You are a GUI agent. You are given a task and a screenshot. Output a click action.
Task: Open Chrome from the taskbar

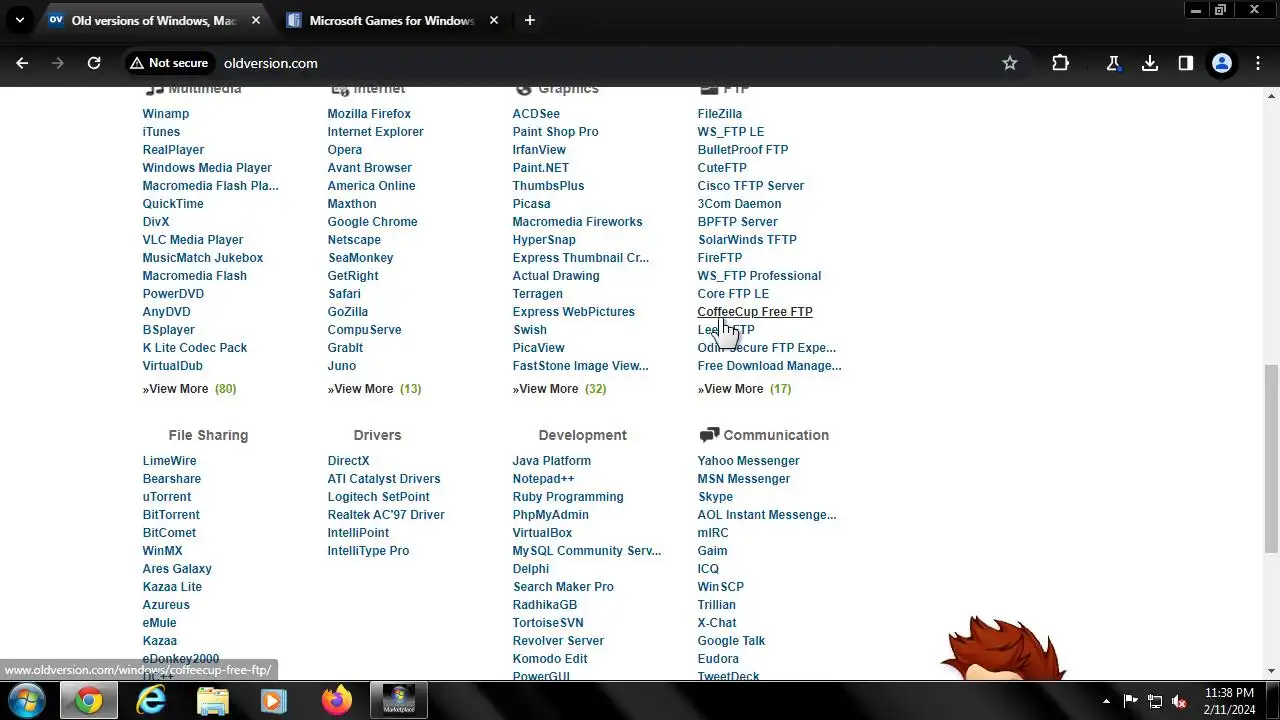(89, 701)
